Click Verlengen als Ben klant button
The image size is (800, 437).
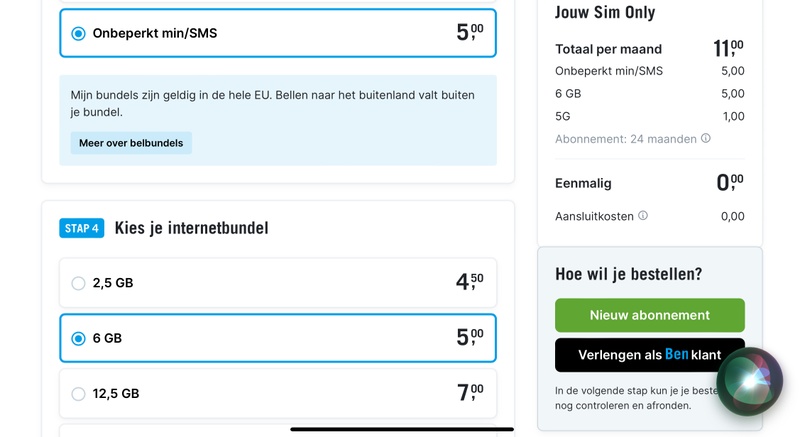pos(649,355)
